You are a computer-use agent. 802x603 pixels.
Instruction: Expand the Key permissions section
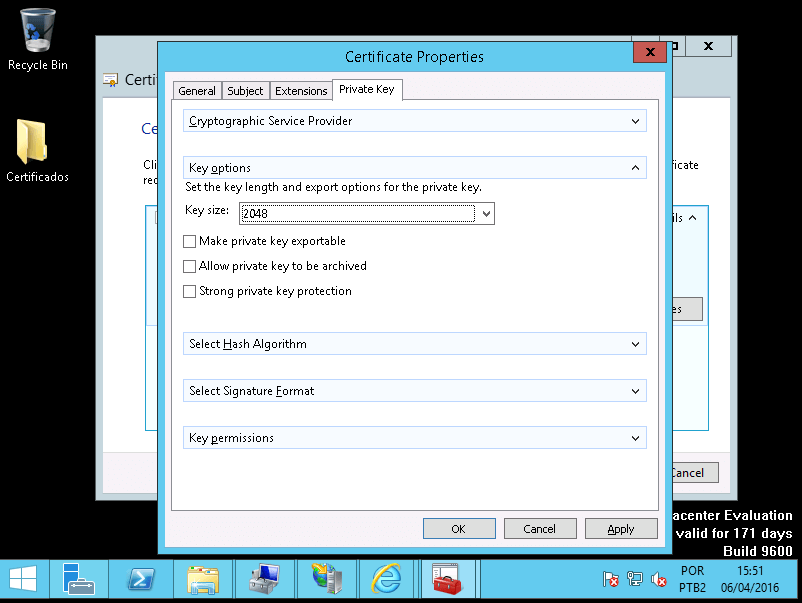click(x=414, y=438)
